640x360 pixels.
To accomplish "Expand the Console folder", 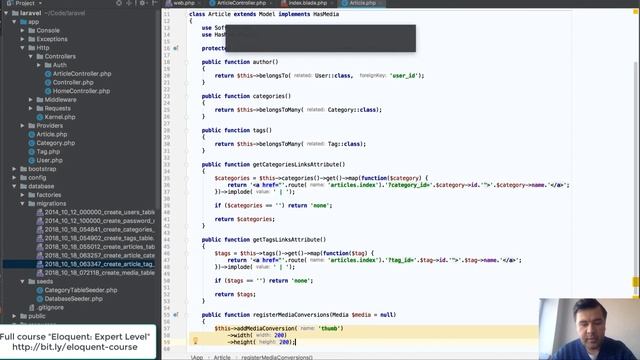I will click(x=22, y=31).
